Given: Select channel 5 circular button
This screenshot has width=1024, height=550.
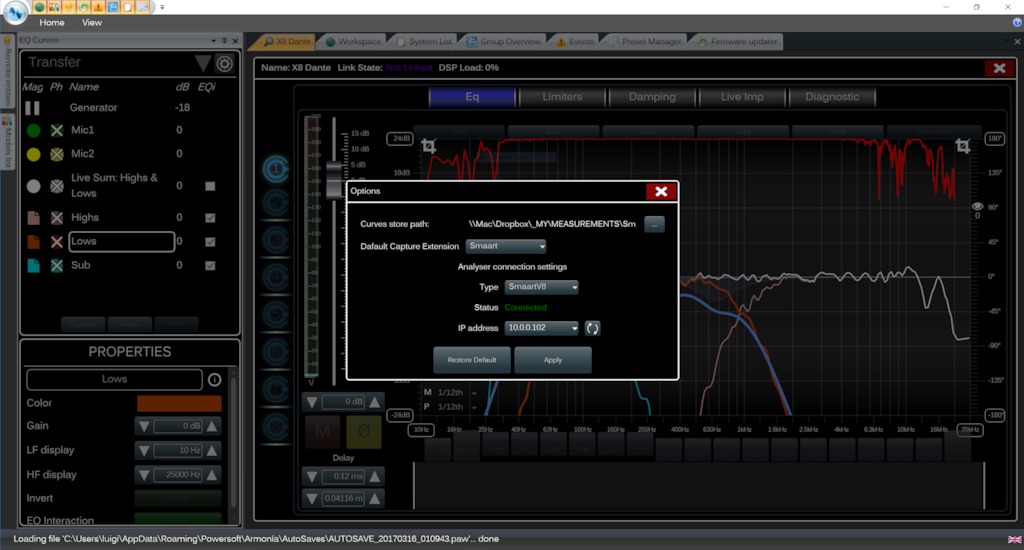Looking at the screenshot, I should click(x=276, y=315).
